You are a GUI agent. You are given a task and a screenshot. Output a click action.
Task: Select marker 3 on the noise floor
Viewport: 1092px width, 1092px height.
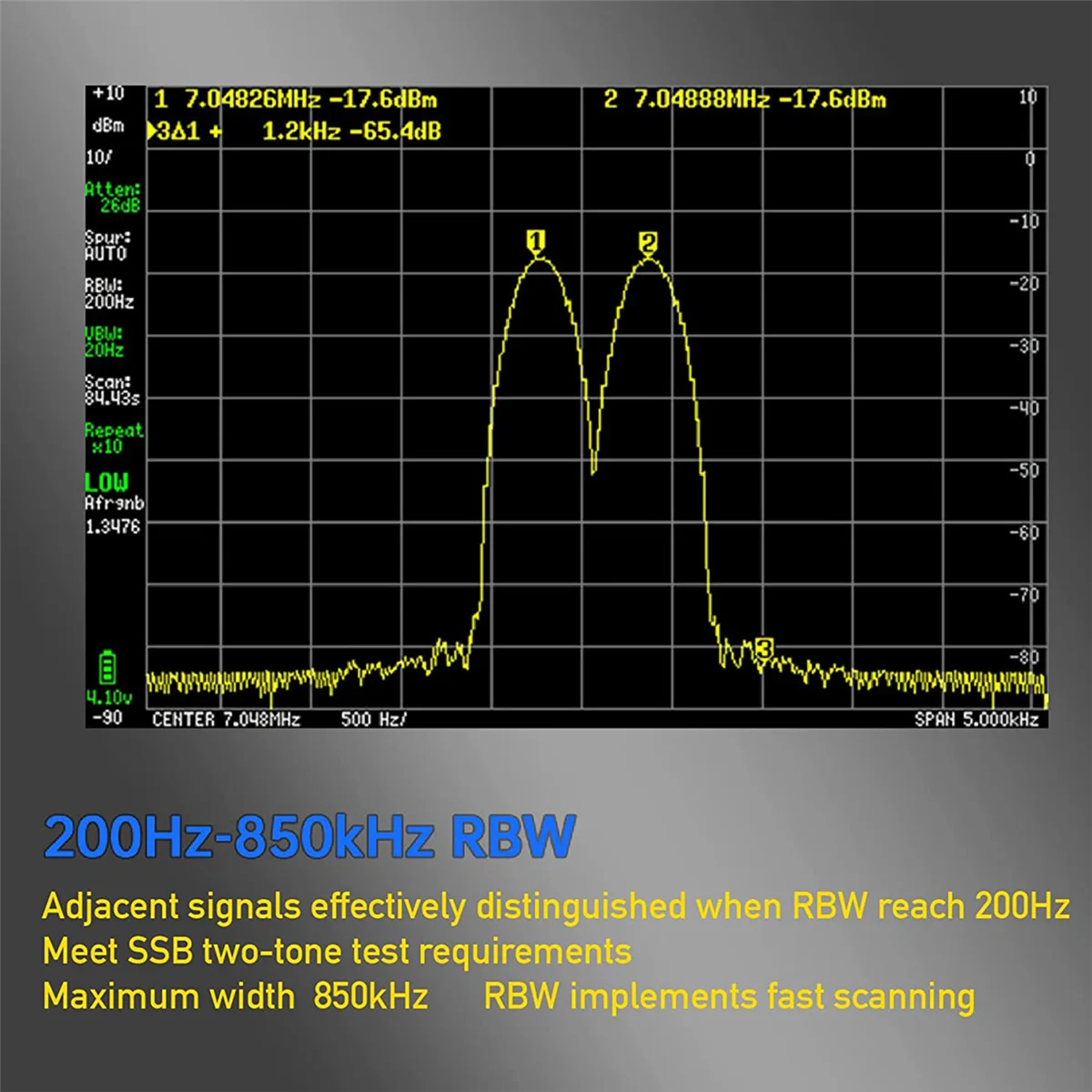[x=764, y=649]
